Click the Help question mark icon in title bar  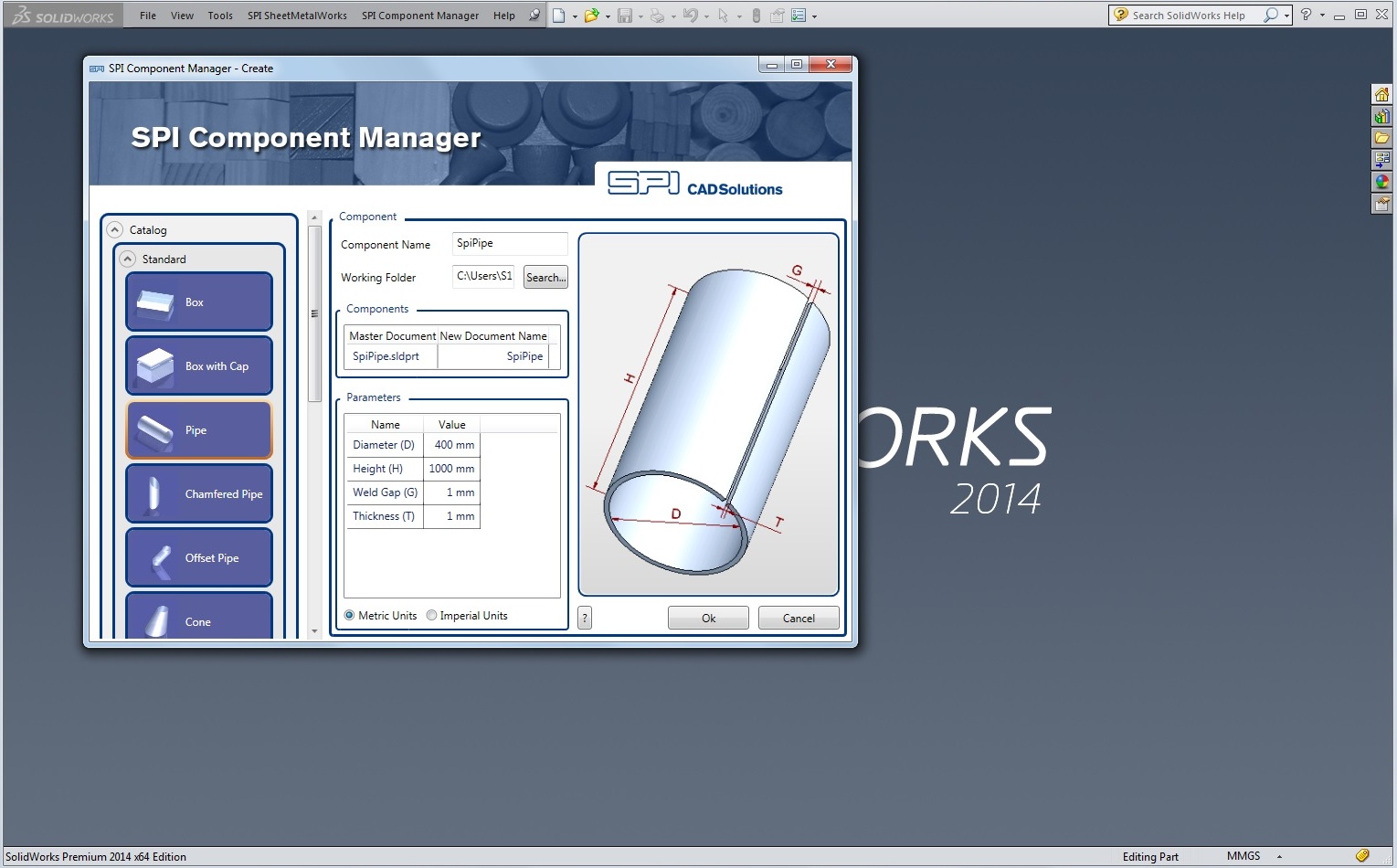1307,15
